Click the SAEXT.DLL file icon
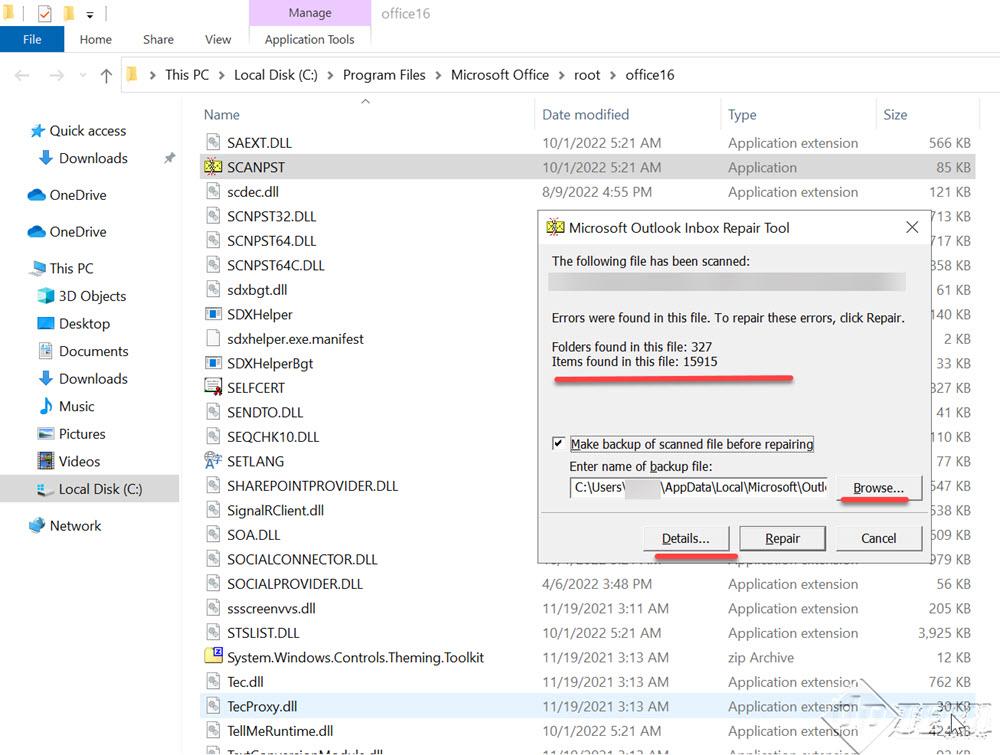 click(213, 142)
